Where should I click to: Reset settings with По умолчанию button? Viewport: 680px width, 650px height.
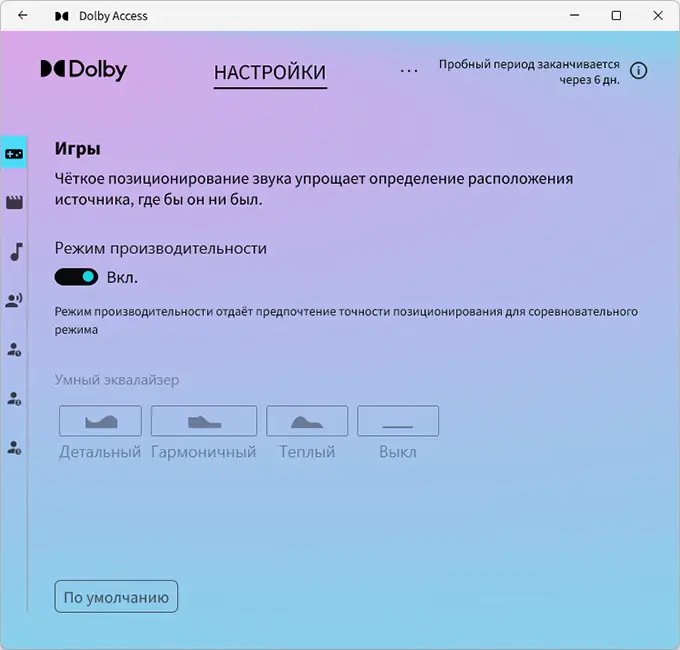point(116,597)
